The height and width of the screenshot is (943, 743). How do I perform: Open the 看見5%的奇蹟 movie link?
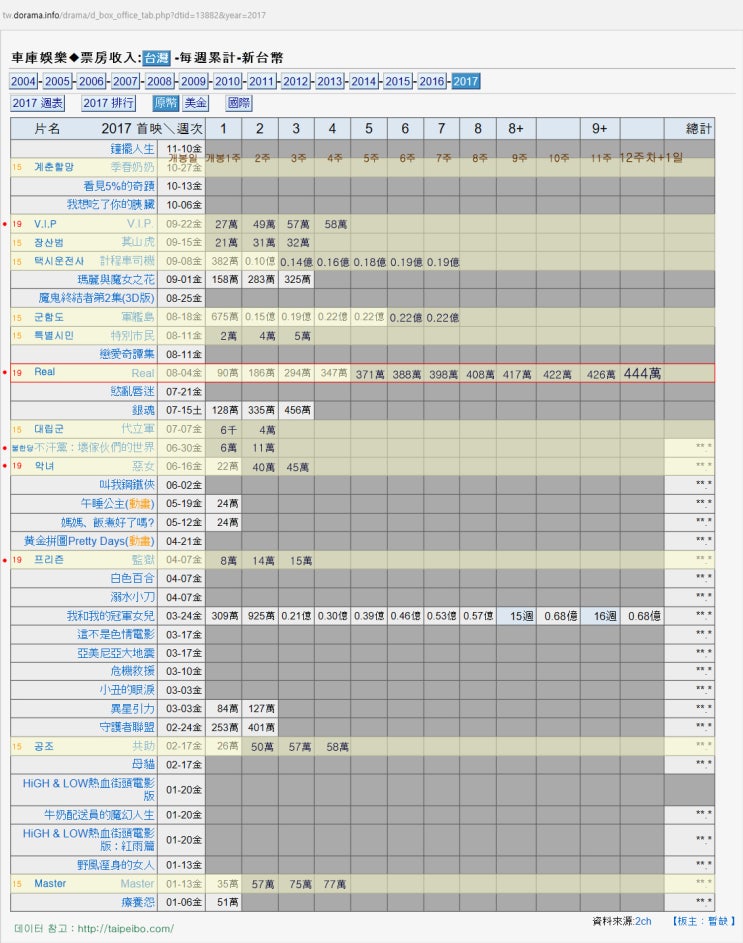click(119, 186)
